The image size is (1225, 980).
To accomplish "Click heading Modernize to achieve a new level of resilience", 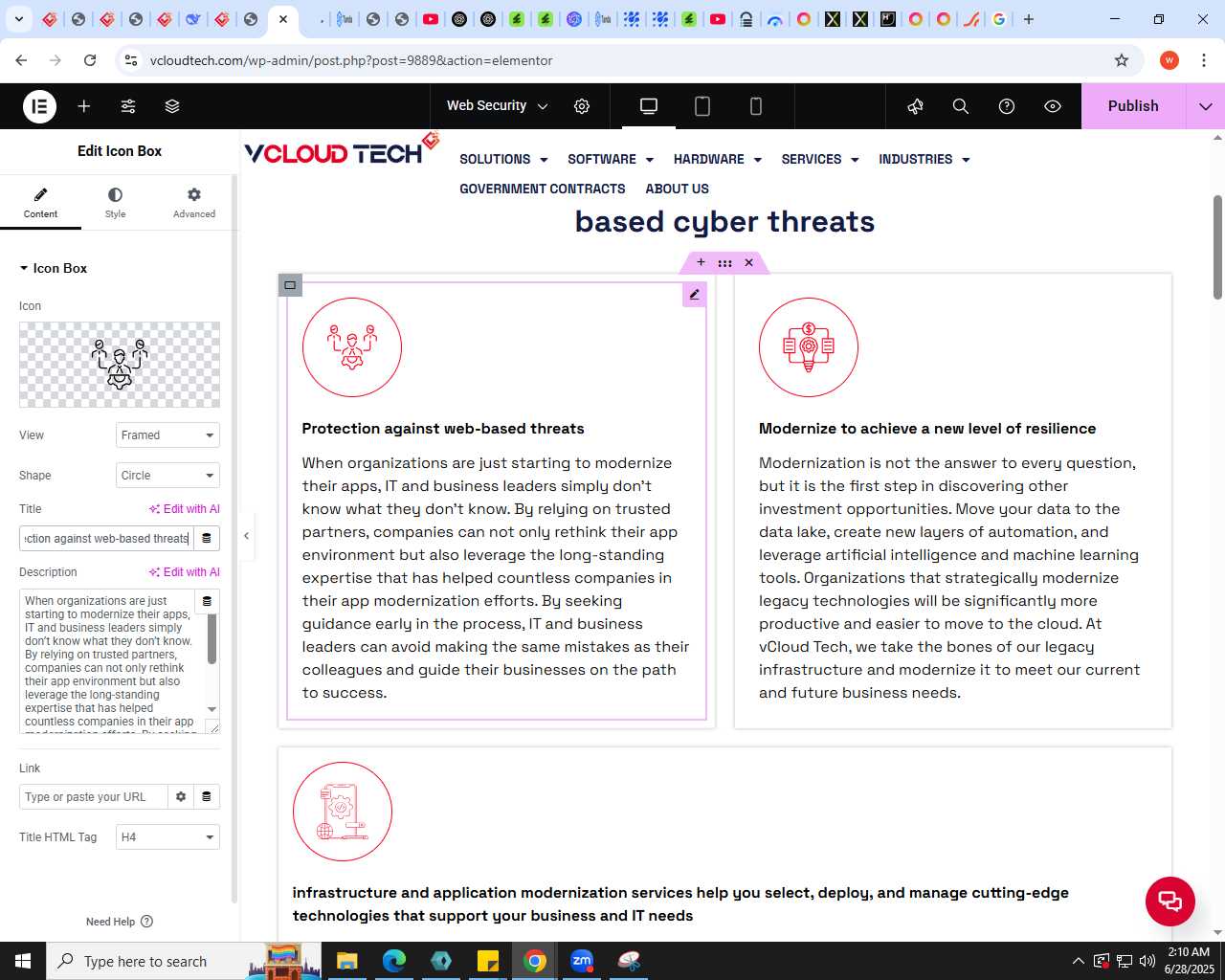I will point(927,429).
